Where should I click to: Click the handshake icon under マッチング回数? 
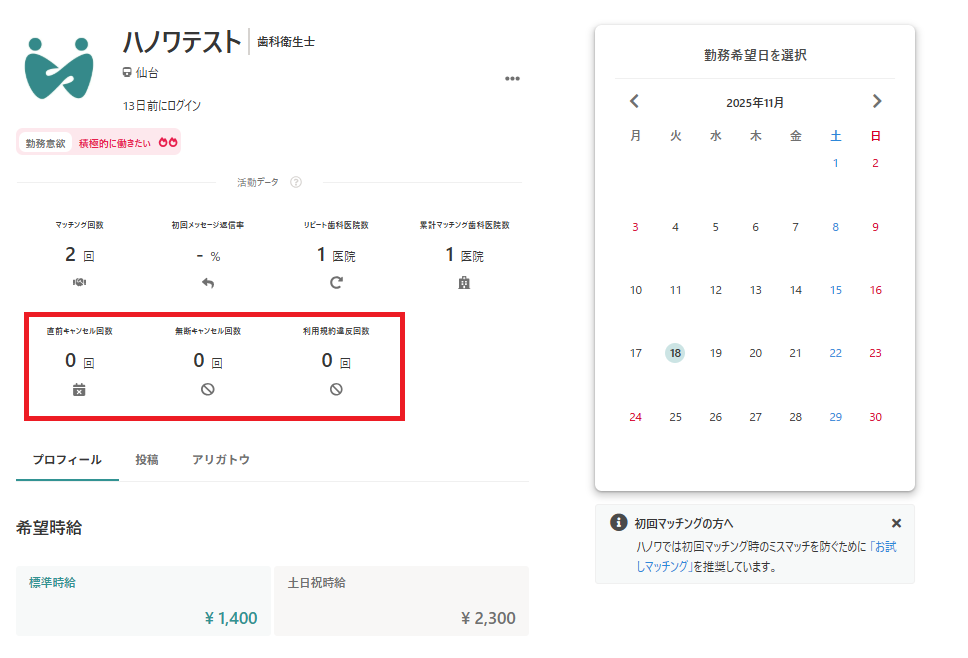79,283
